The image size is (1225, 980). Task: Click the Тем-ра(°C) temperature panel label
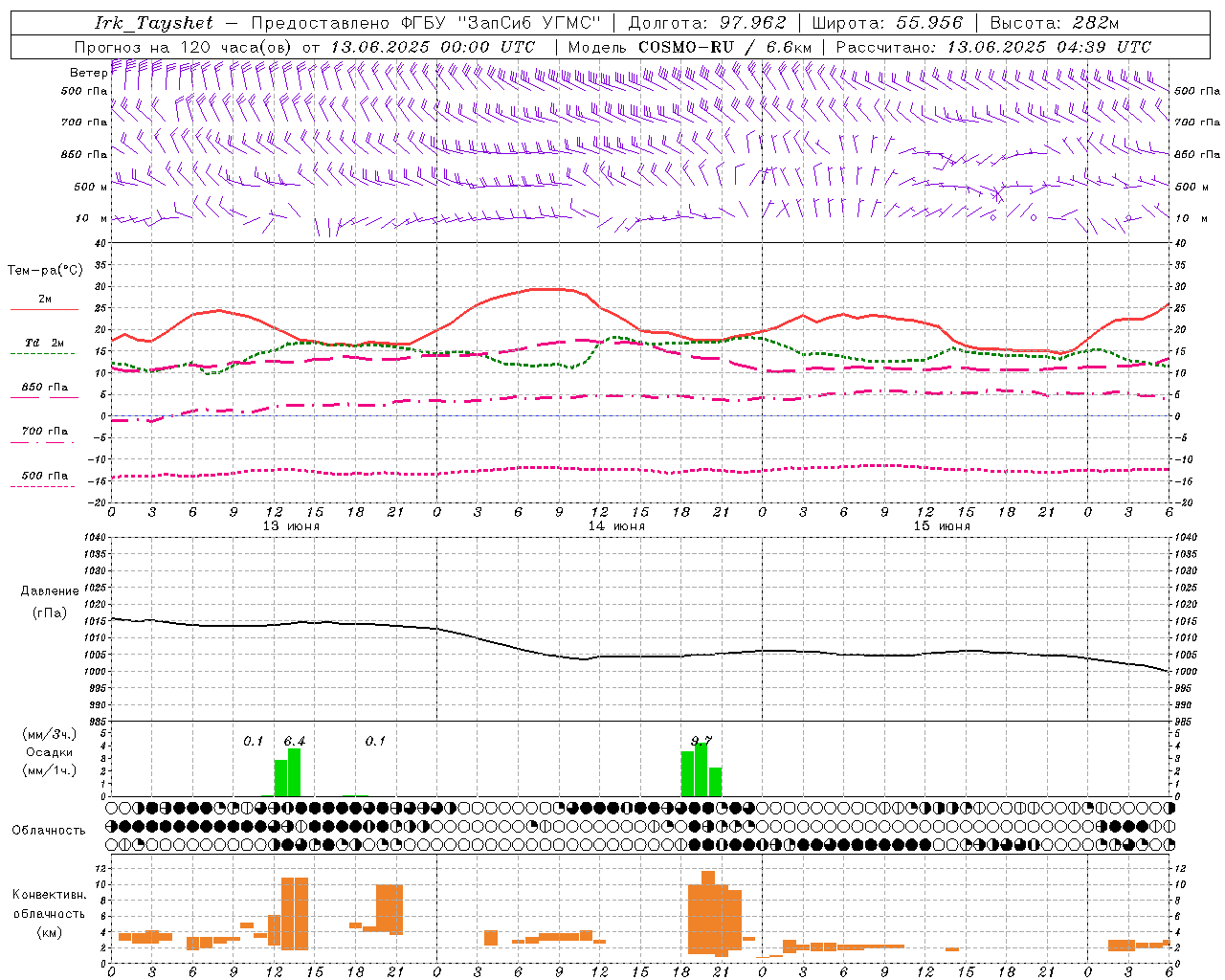[x=45, y=271]
